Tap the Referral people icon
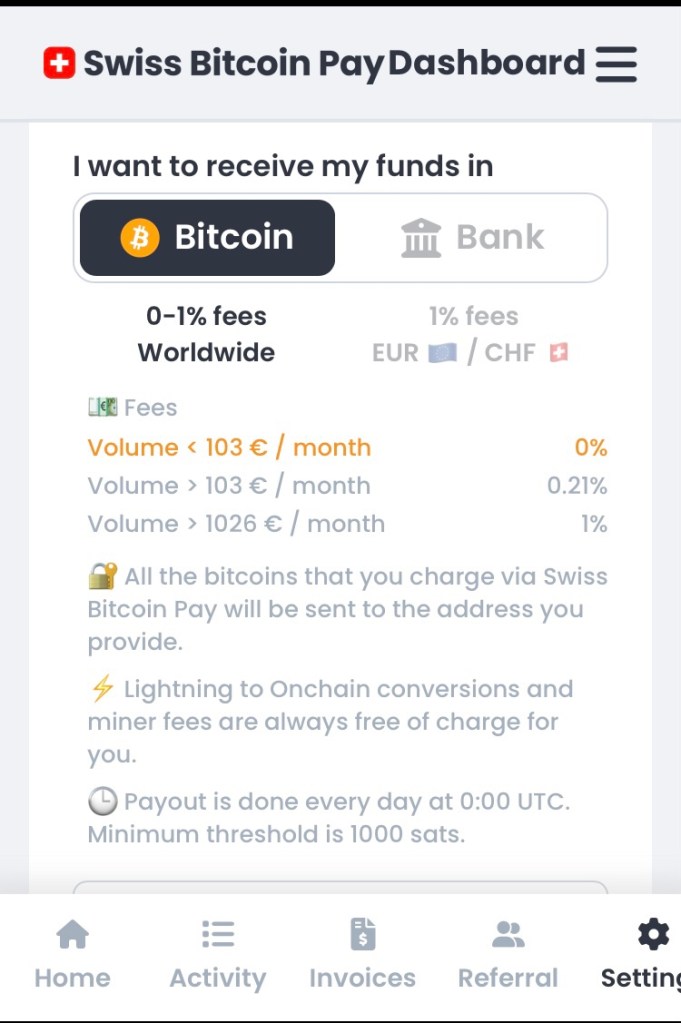 [508, 935]
